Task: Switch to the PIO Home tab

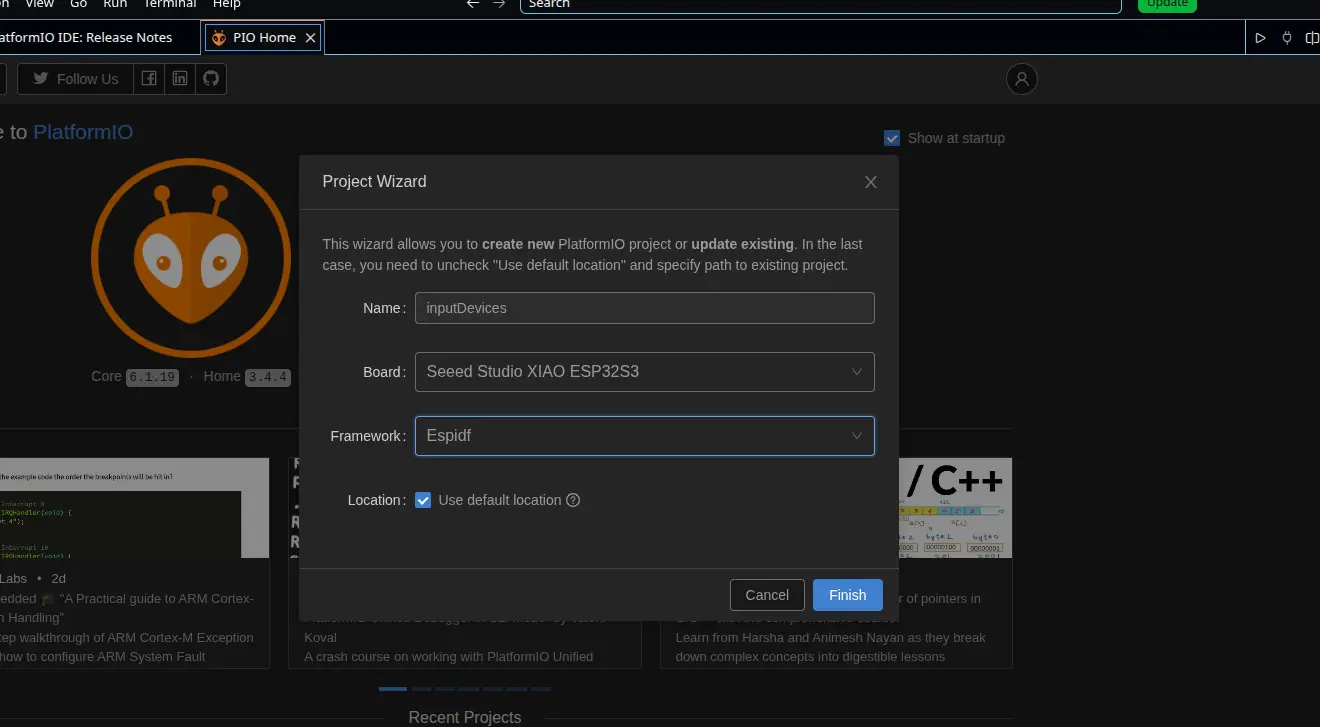Action: 262,38
